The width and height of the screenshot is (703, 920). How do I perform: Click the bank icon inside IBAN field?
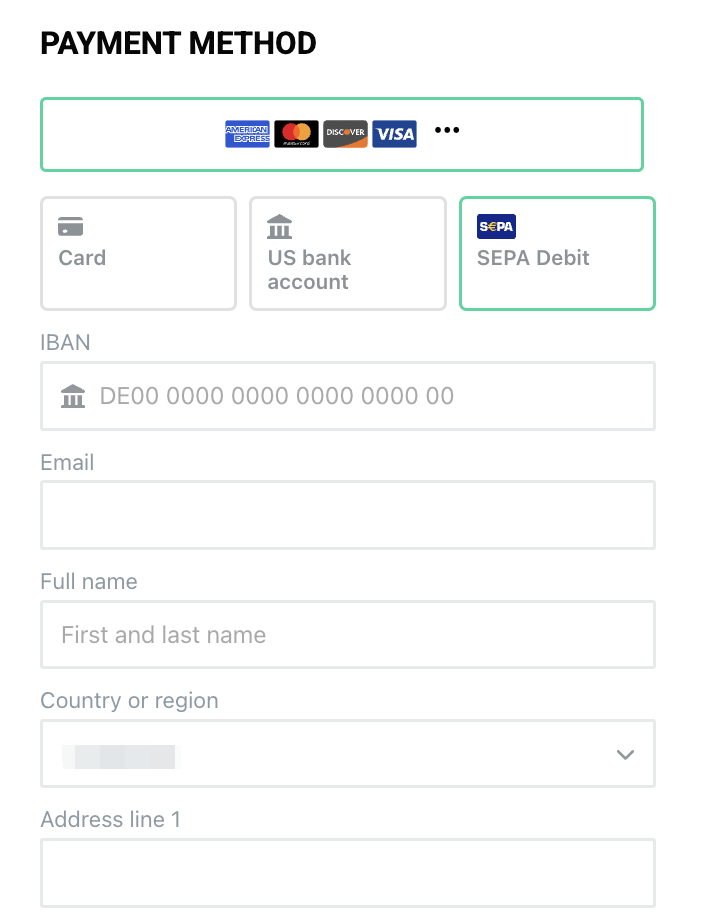pos(73,397)
